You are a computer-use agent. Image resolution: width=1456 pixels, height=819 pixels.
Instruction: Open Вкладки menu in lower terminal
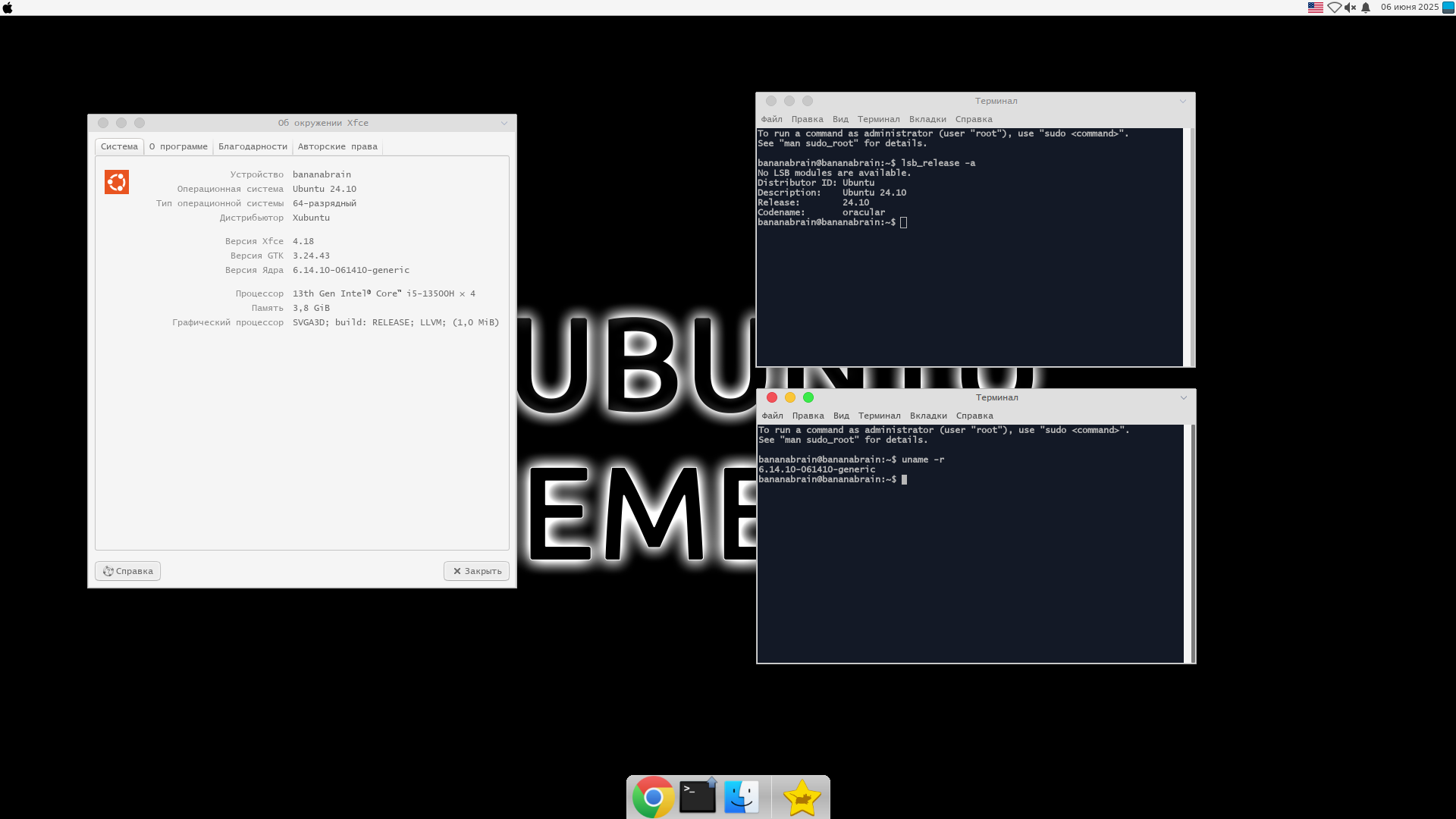tap(928, 416)
